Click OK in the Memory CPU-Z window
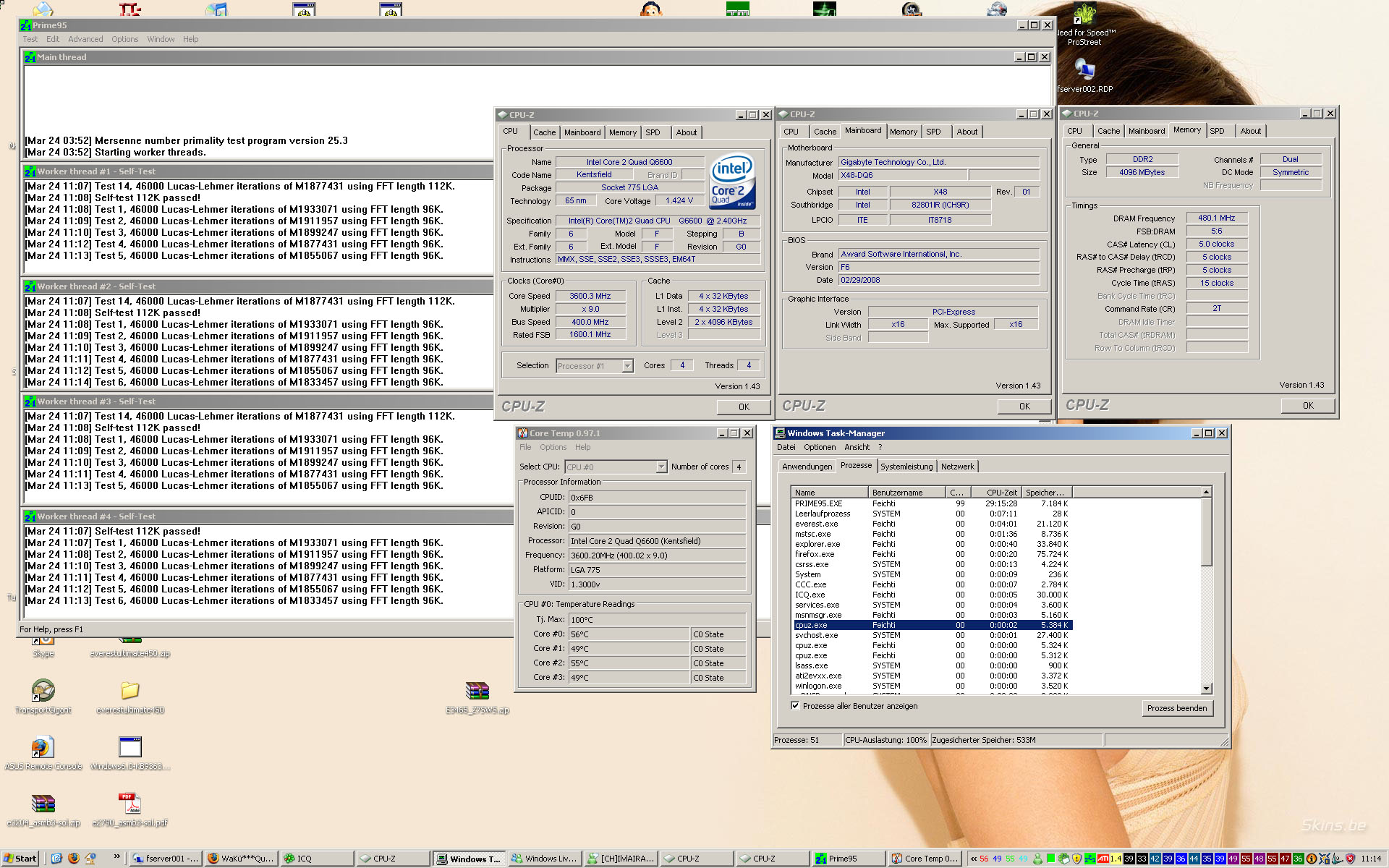The image size is (1389, 868). point(1308,406)
